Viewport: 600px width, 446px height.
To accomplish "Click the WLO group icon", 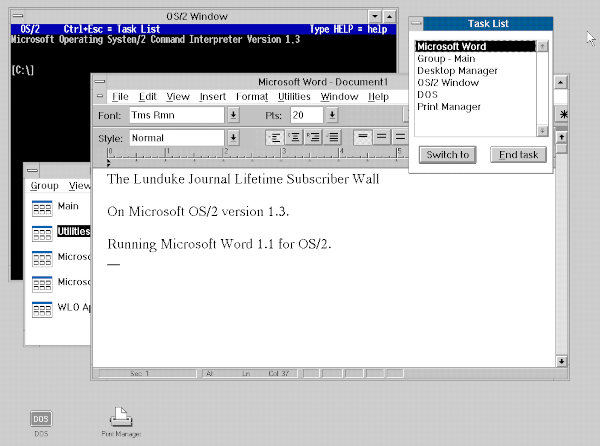I will (x=42, y=309).
